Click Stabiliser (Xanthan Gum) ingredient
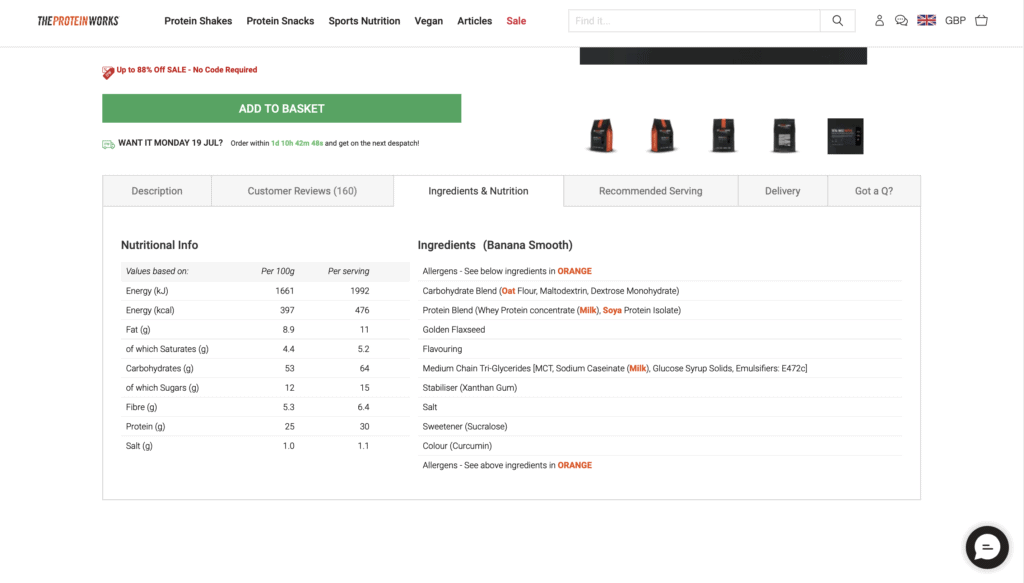The width and height of the screenshot is (1024, 583). pyautogui.click(x=470, y=388)
